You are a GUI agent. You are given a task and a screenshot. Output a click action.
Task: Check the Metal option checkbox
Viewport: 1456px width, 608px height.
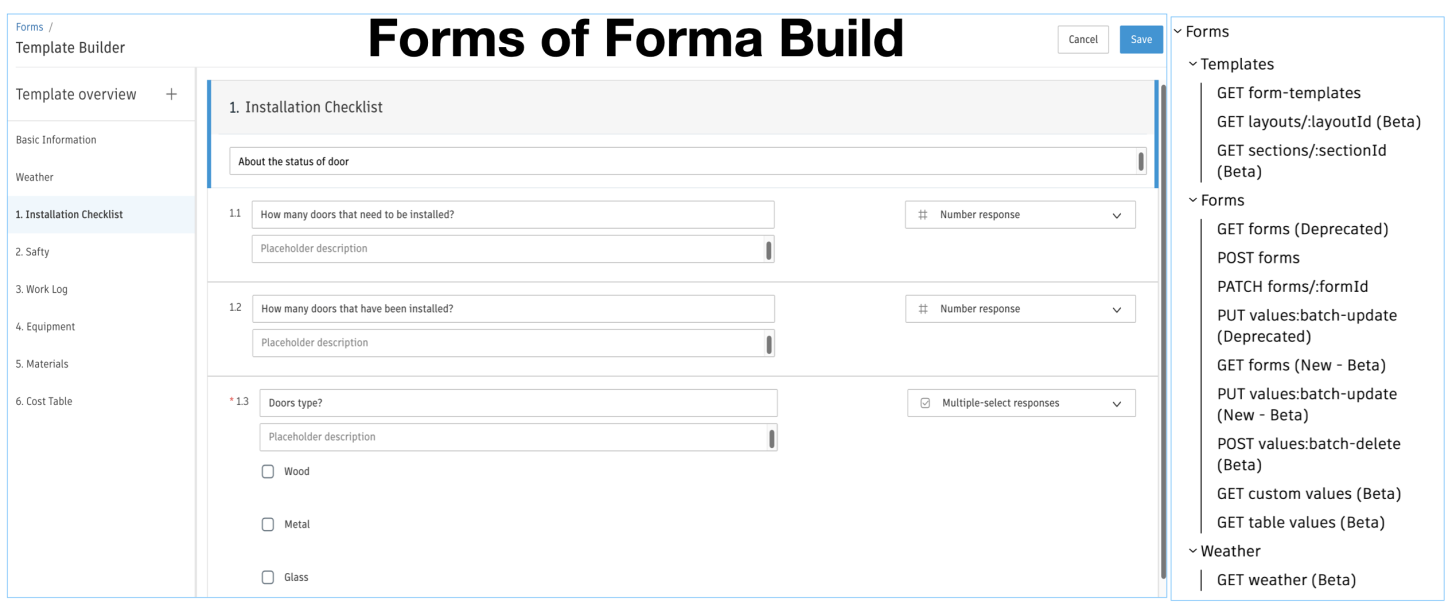click(x=268, y=525)
